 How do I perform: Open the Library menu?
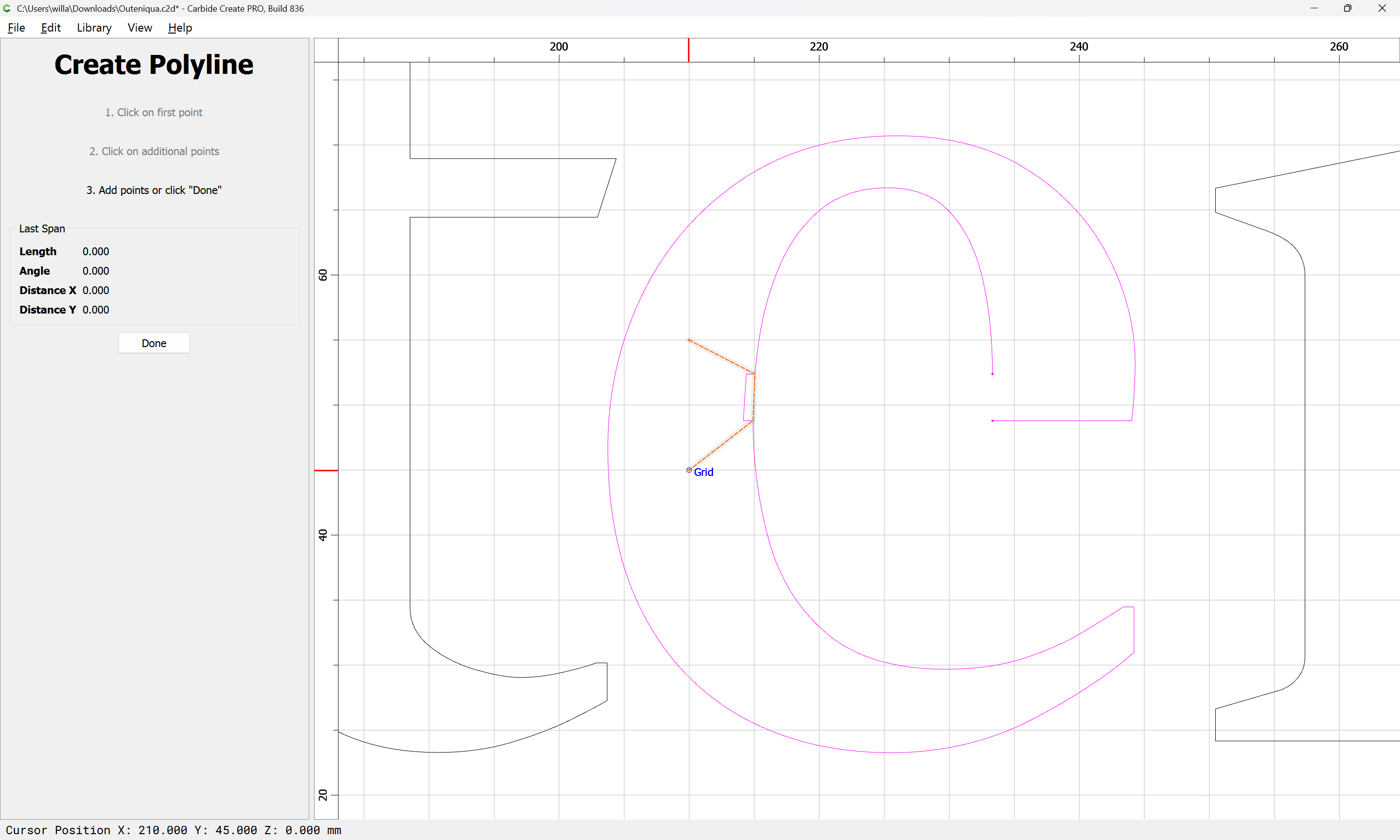click(x=94, y=28)
